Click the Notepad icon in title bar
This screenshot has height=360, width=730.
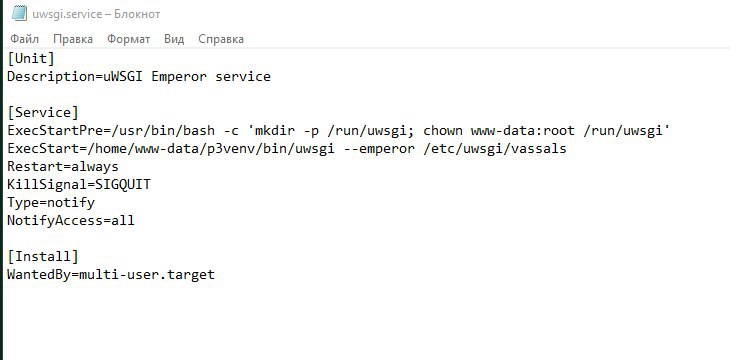pos(19,14)
